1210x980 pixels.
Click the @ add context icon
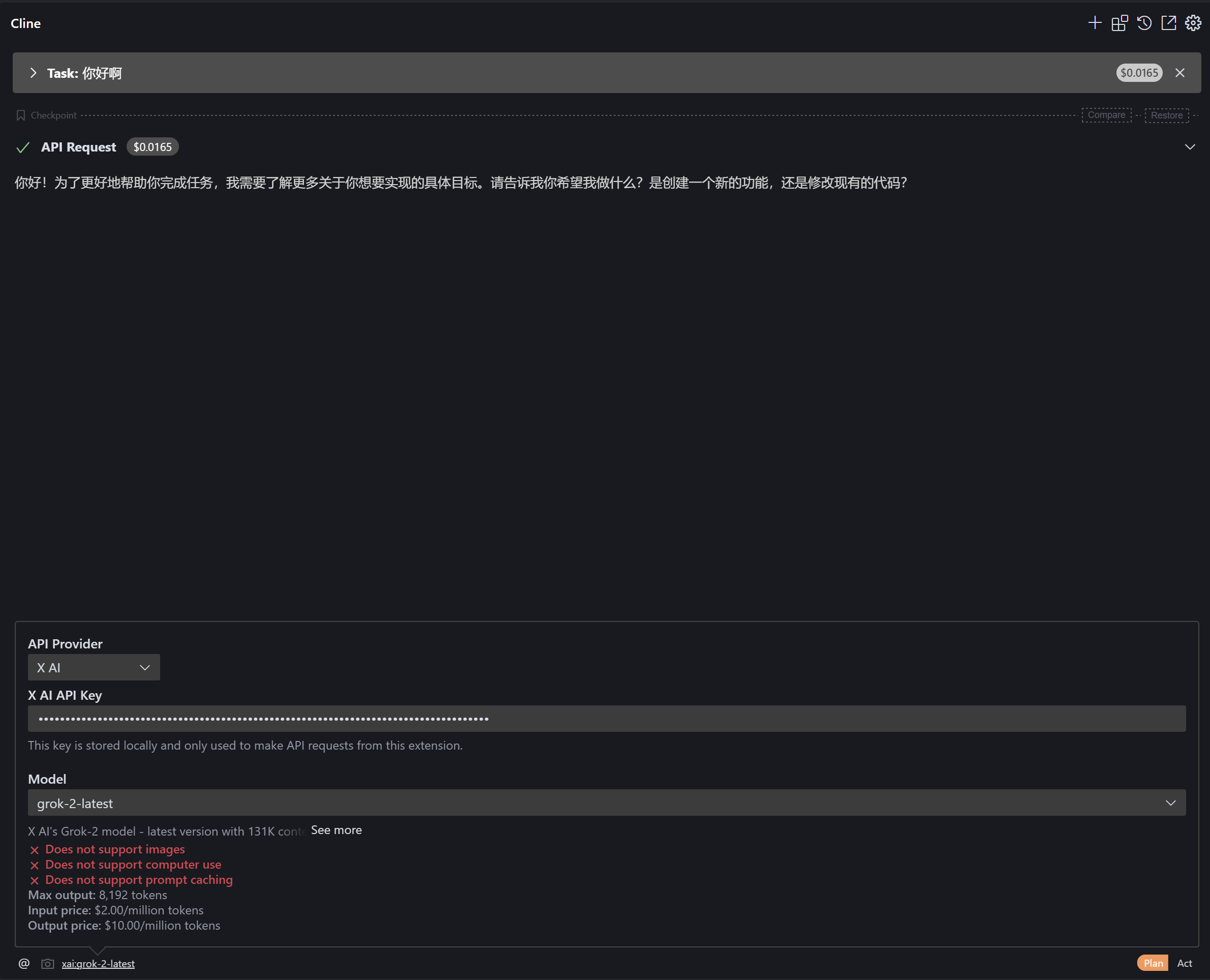(x=24, y=963)
